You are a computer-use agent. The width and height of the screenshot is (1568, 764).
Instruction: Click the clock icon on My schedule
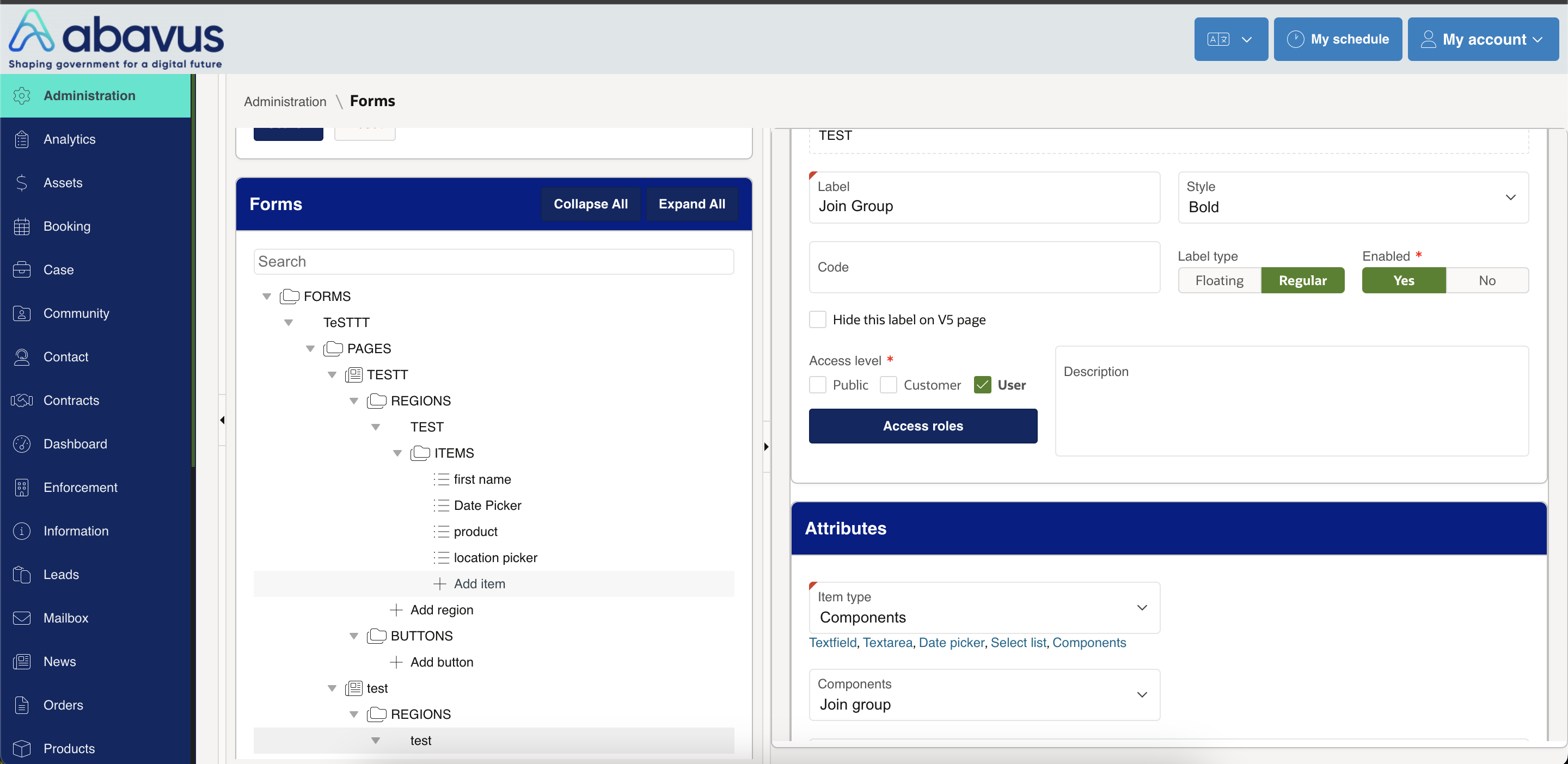[1295, 39]
